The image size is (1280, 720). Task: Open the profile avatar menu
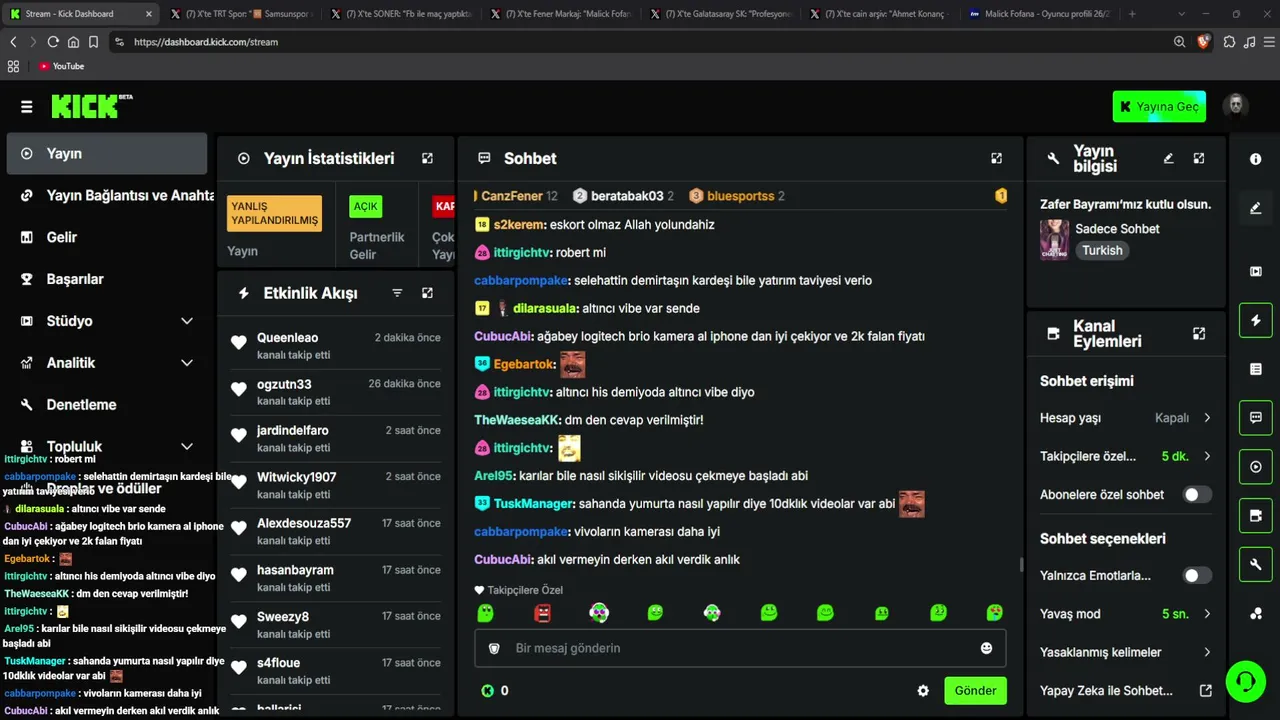pyautogui.click(x=1236, y=106)
